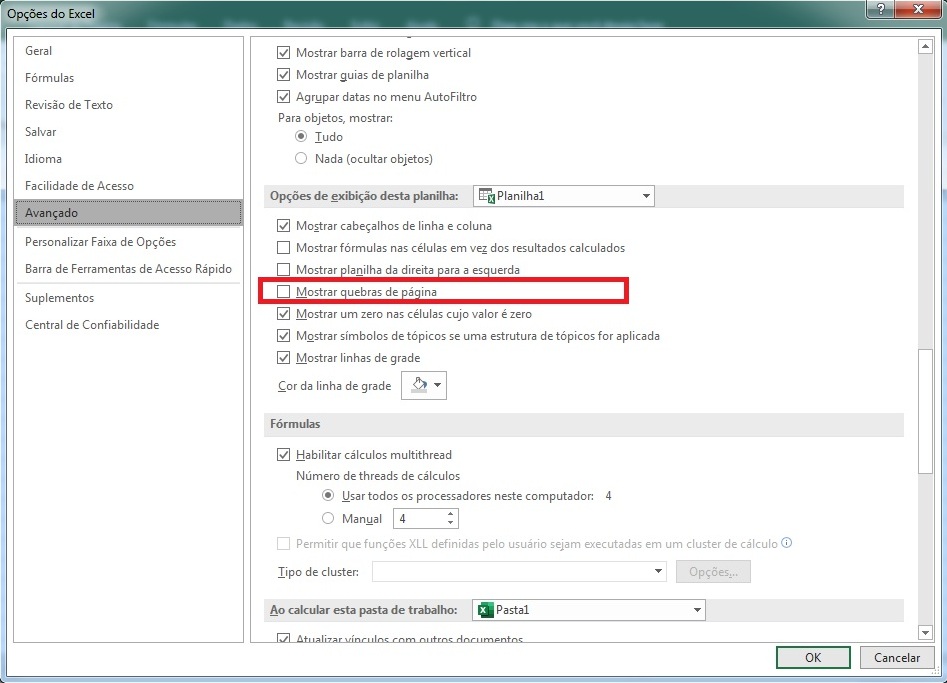Toggle Mostrar um zero nas células

pos(283,313)
